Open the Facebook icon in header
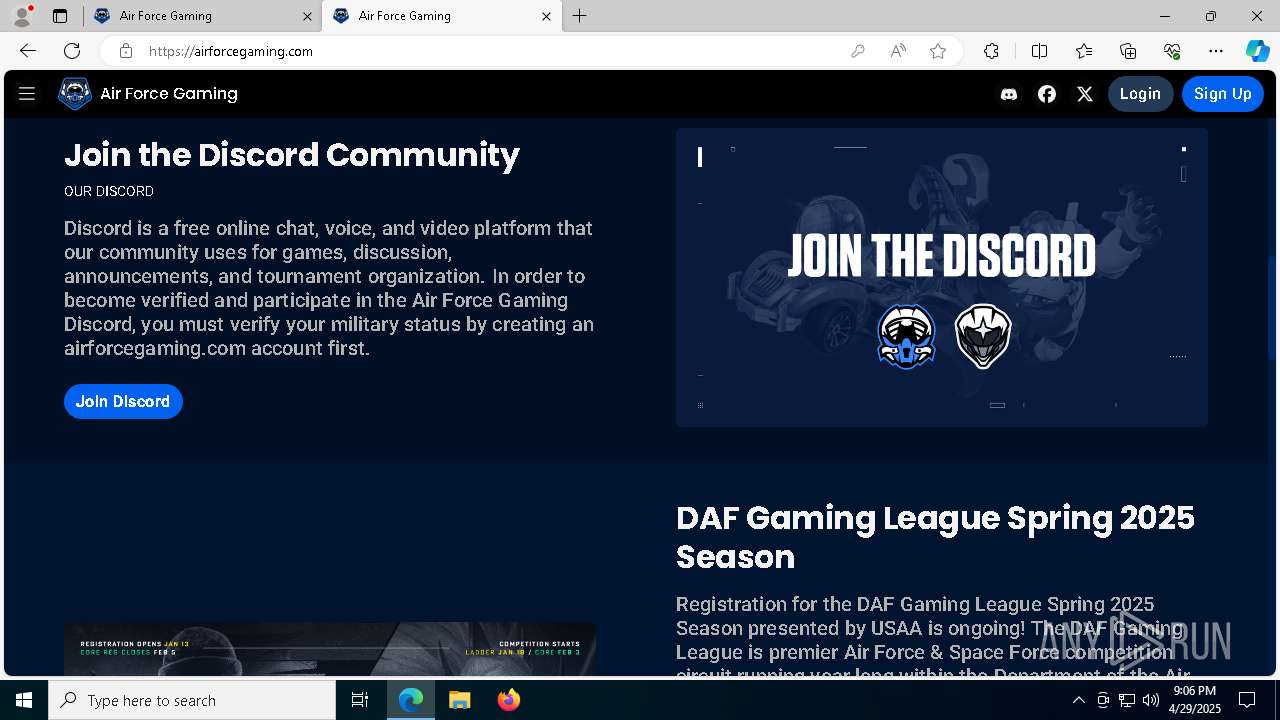1280x720 pixels. click(1047, 94)
